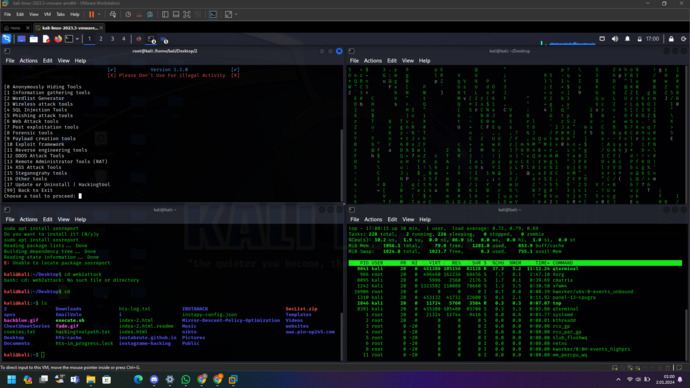This screenshot has width=690, height=388.
Task: Toggle the VMware sidebar library view icon
Action: click(165, 15)
